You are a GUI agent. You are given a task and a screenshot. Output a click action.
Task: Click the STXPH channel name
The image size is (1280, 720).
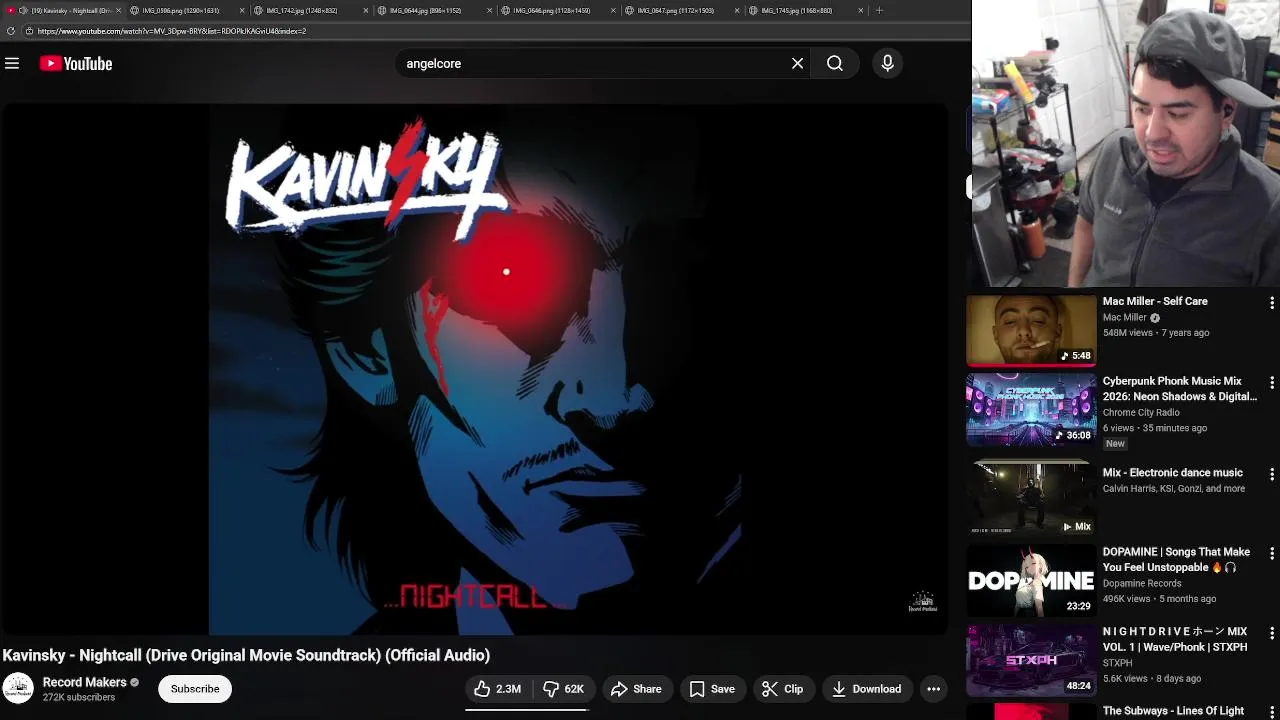pyautogui.click(x=1118, y=663)
